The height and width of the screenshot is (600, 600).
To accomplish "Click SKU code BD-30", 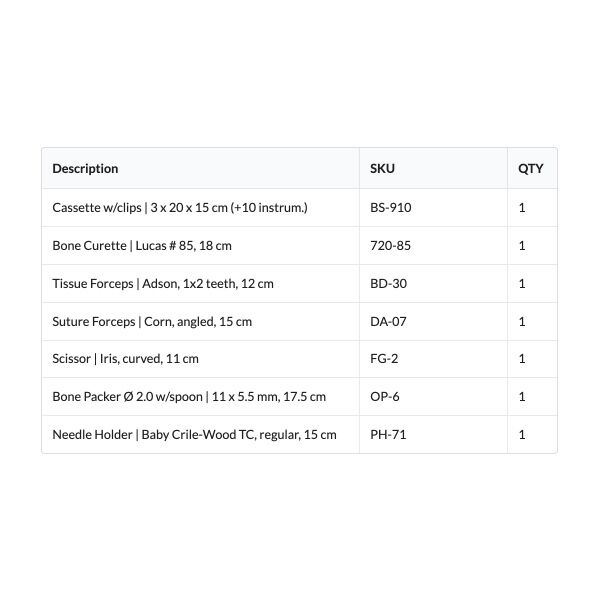I will 388,284.
